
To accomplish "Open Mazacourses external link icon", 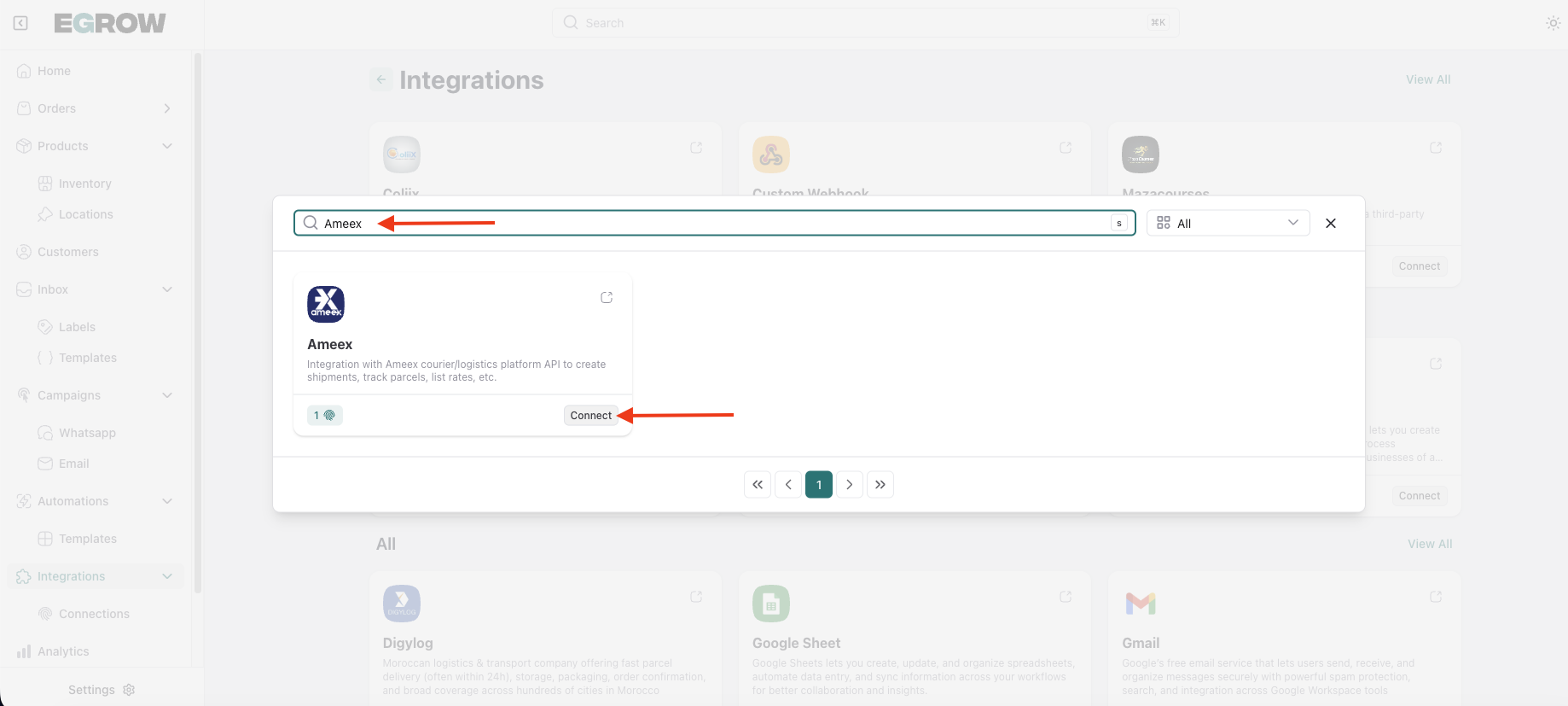I will tap(1436, 148).
